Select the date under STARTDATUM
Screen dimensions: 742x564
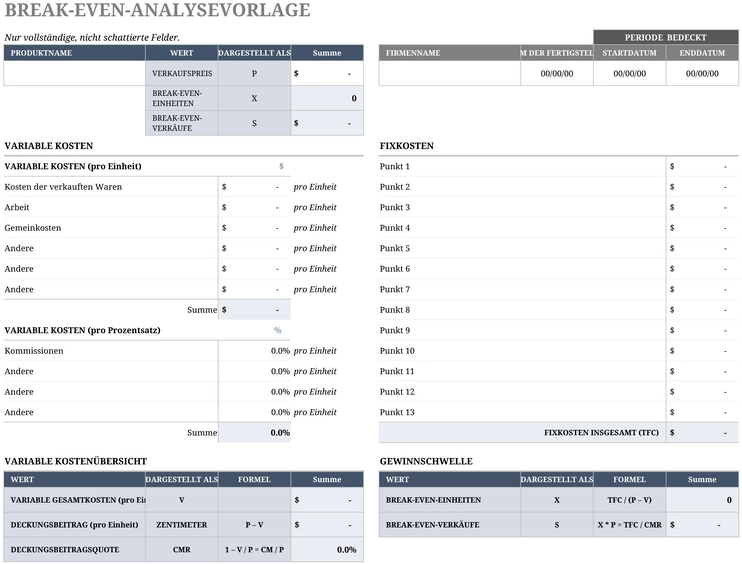[629, 73]
